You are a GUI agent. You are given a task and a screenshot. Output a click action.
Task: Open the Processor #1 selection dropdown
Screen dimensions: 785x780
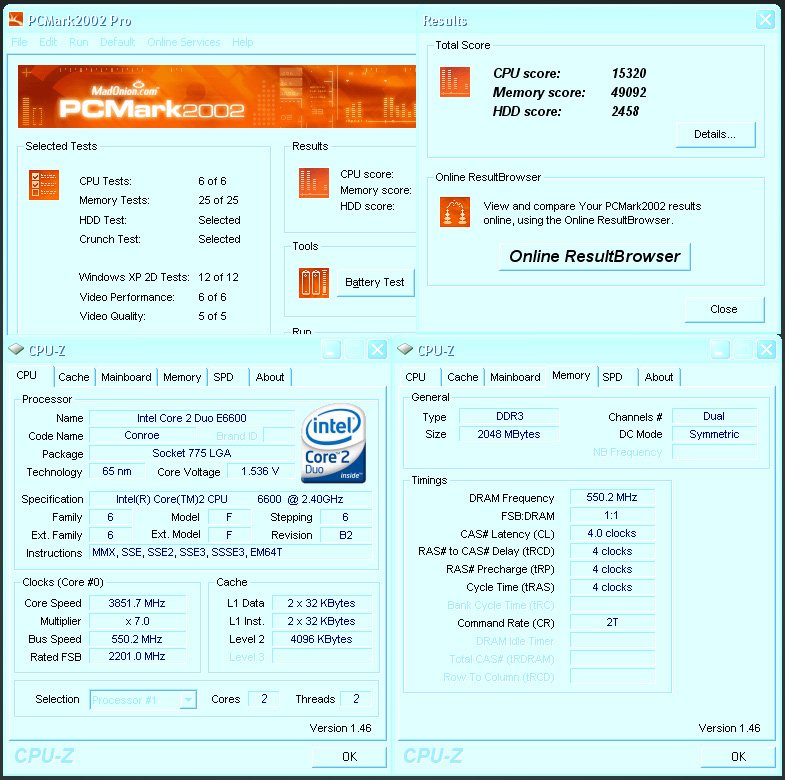(x=143, y=700)
